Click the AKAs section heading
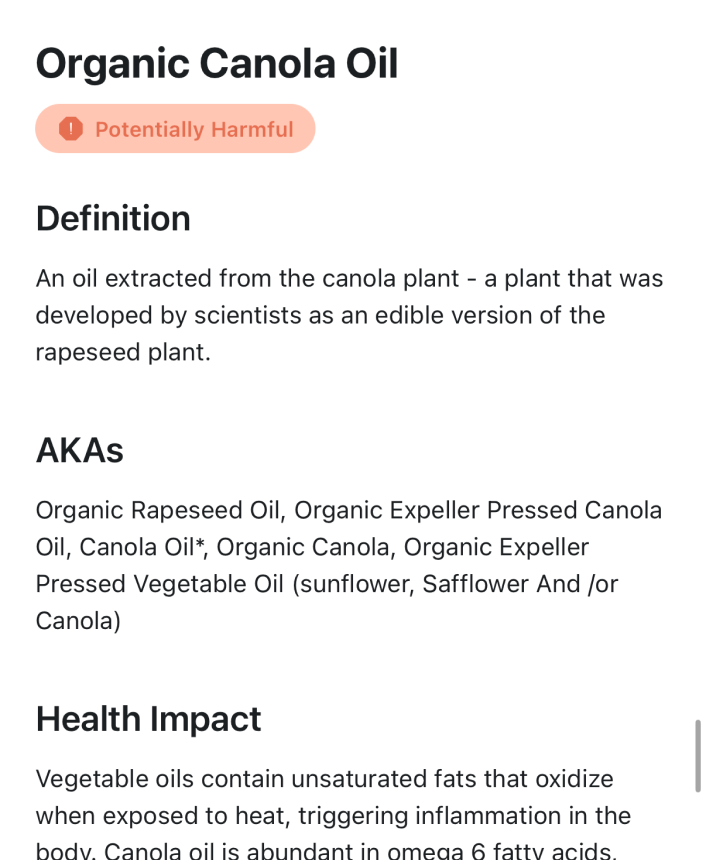Image resolution: width=706 pixels, height=860 pixels. coord(80,450)
